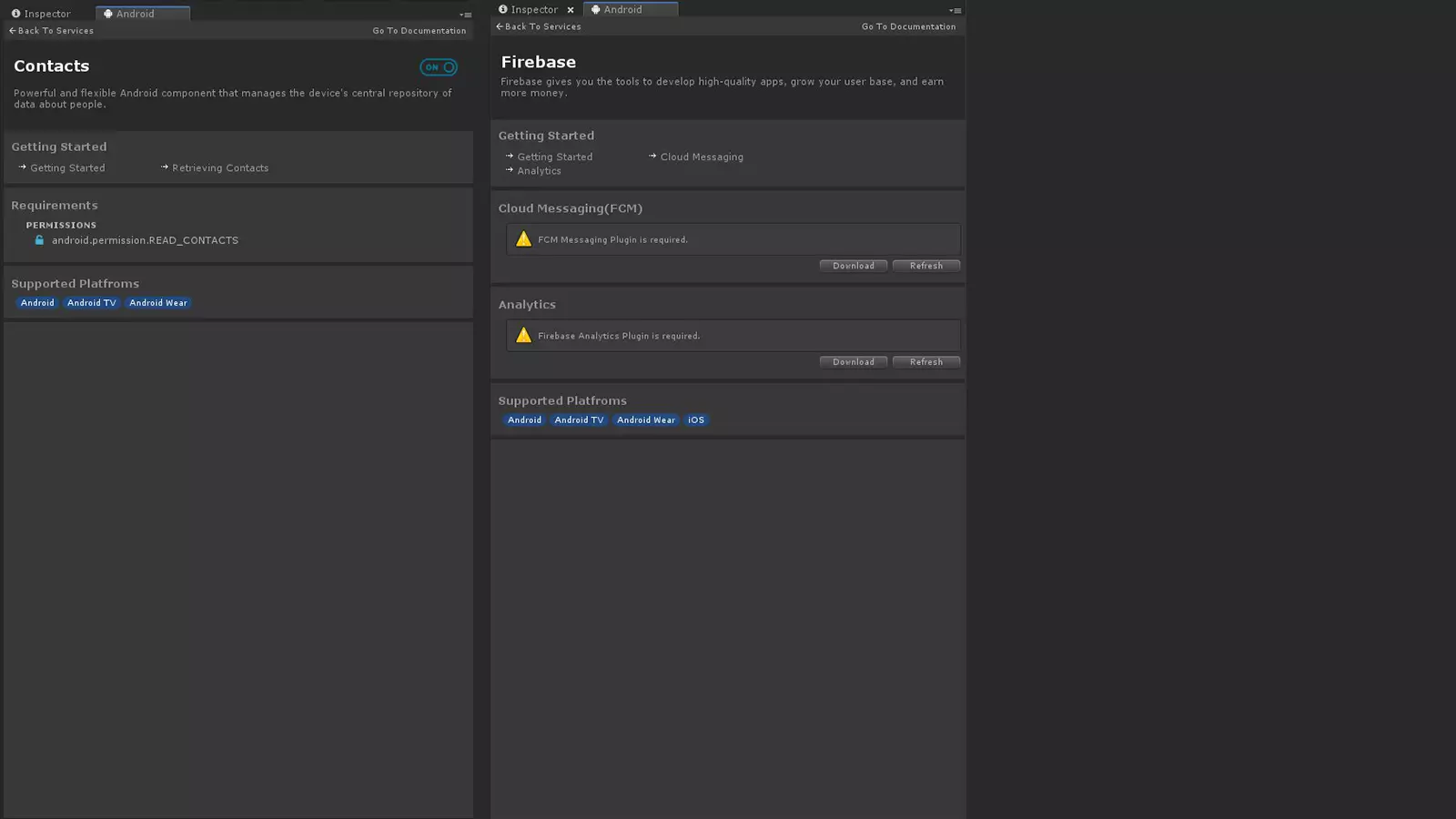The width and height of the screenshot is (1456, 819).
Task: Click the FCM Messaging warning icon
Action: click(523, 239)
